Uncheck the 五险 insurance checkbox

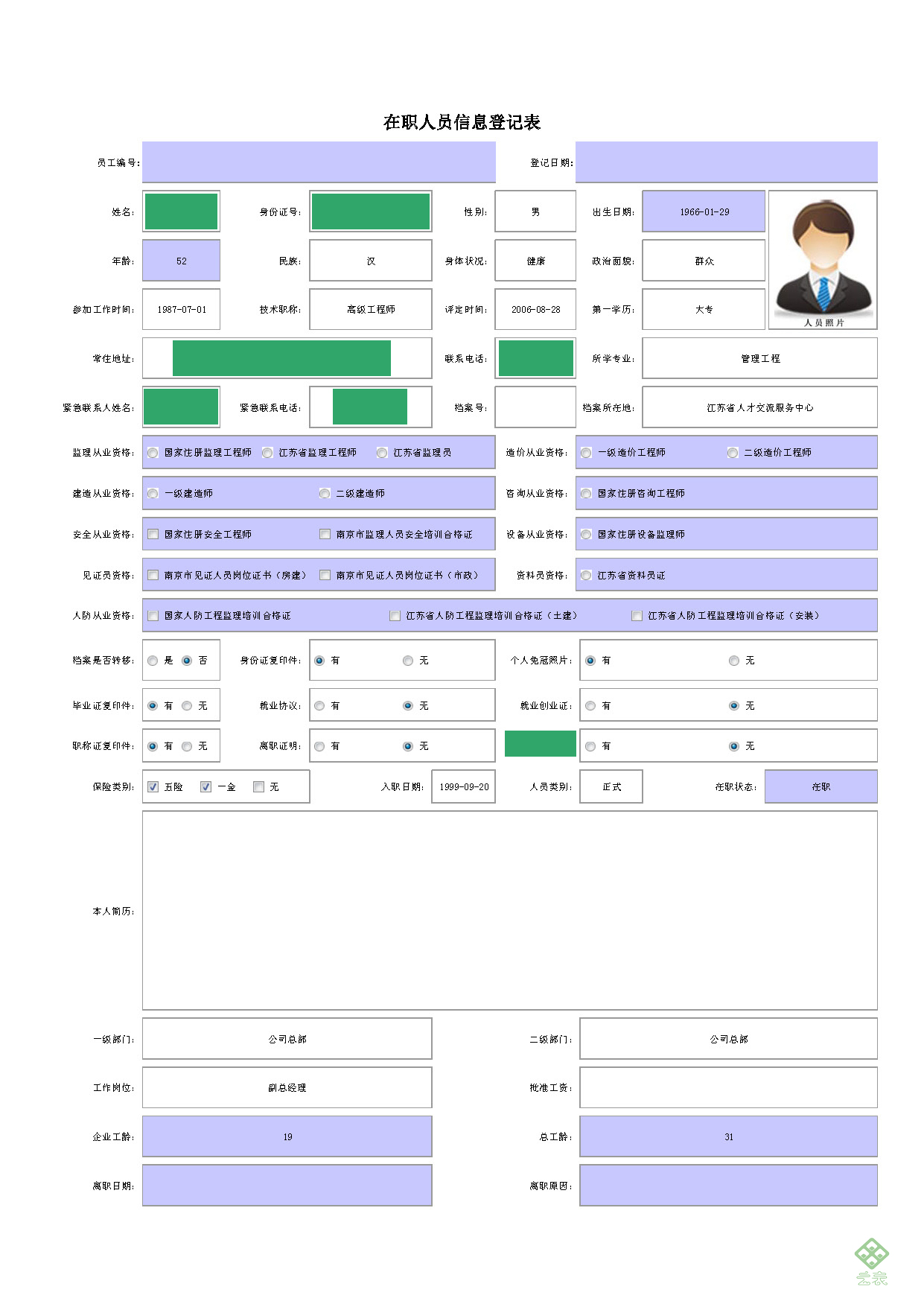click(x=153, y=786)
